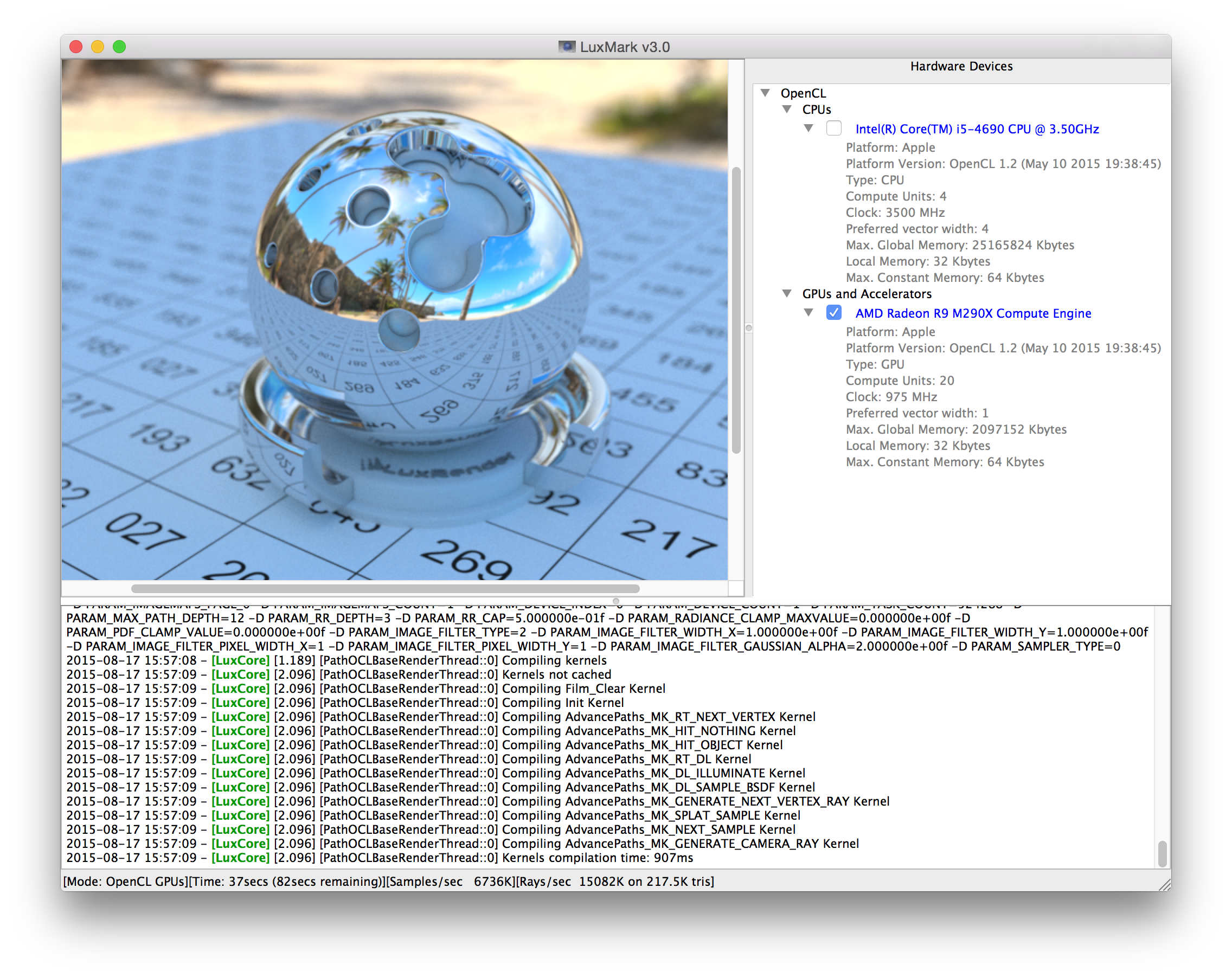Click the render view horizontal scrollbar
This screenshot has height=978, width=1232.
pos(385,588)
